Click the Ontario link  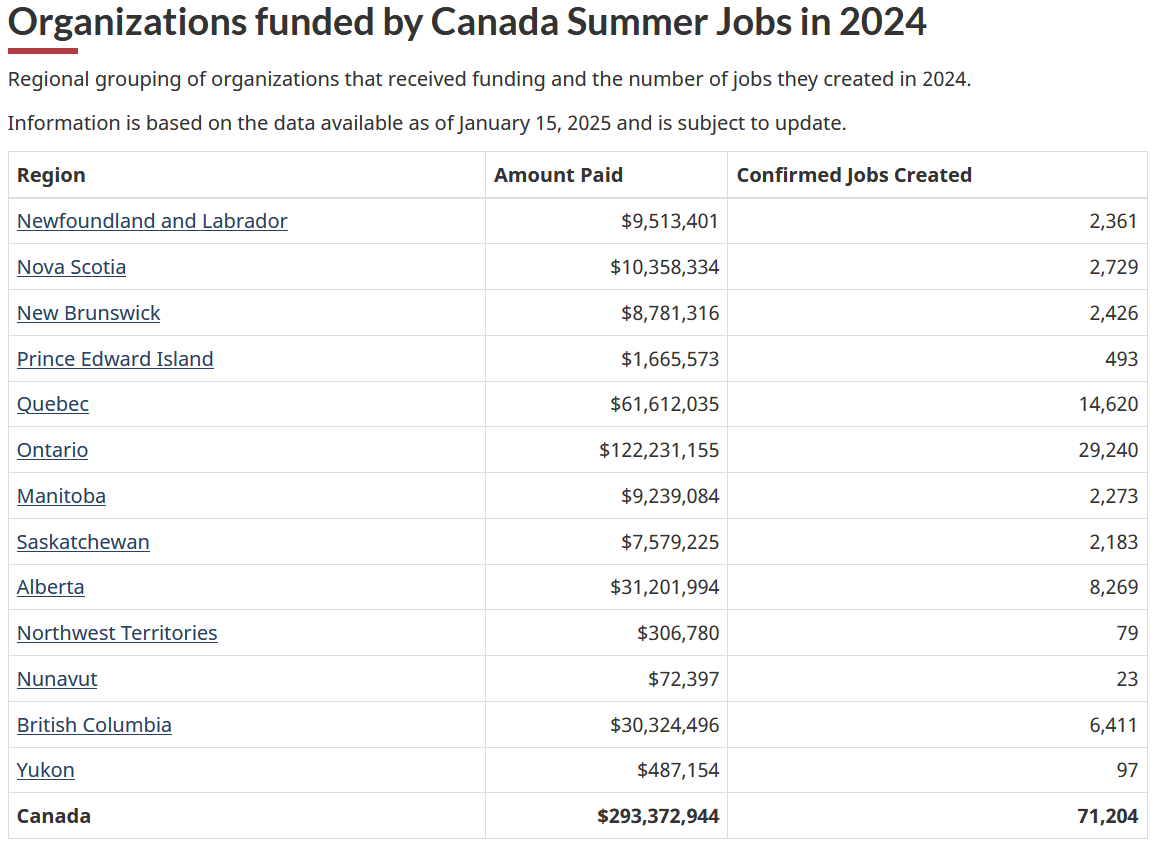pos(52,450)
